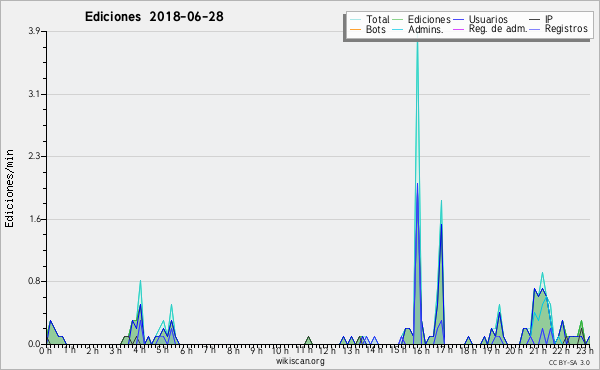Viewport: 600px width, 370px height.
Task: Click the 3.9 y-axis value
Action: [x=34, y=31]
